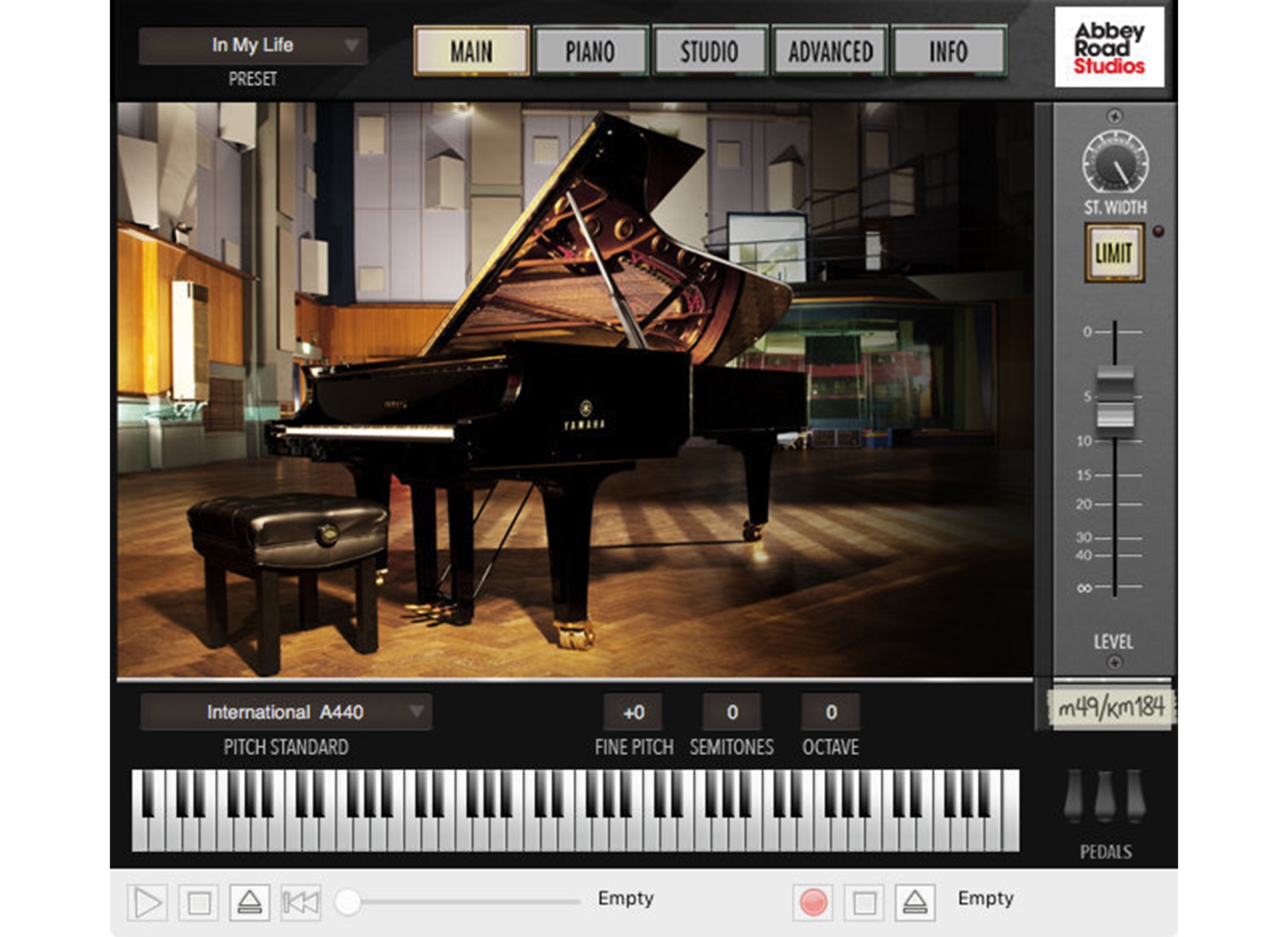
Task: Click the small plus above ST. WIDTH
Action: pos(1114,116)
